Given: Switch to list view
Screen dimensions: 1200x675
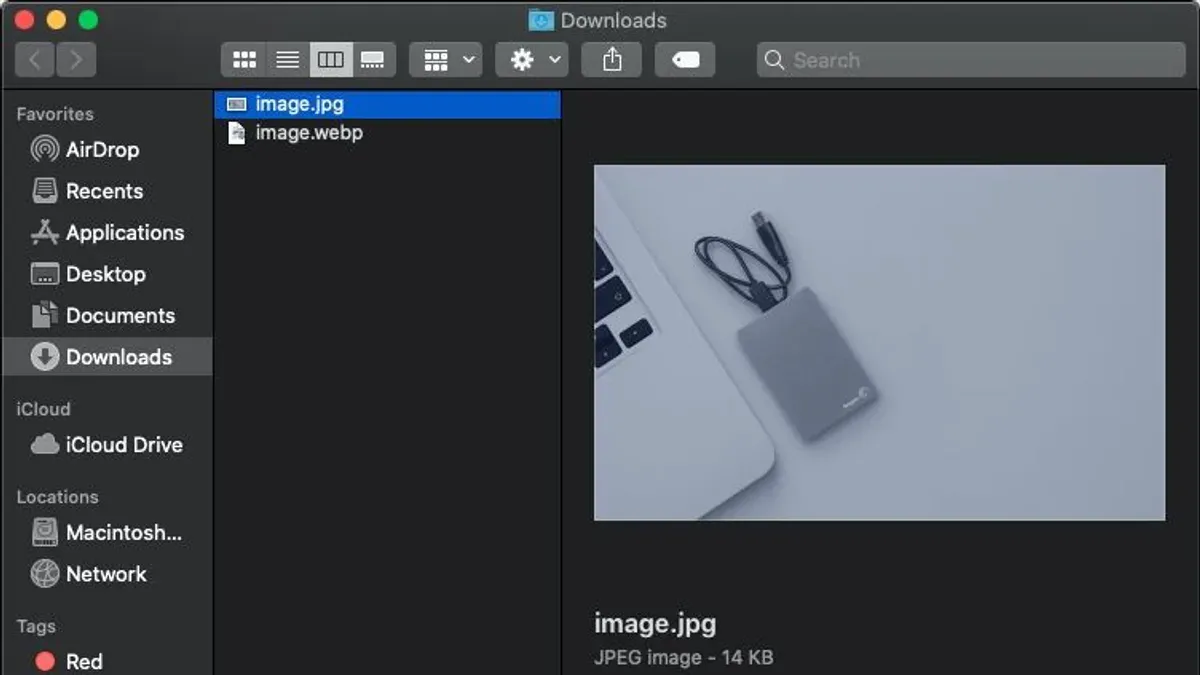Looking at the screenshot, I should coord(287,60).
